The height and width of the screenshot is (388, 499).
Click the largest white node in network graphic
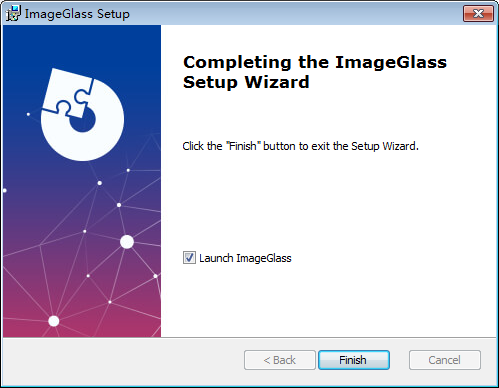[x=127, y=242]
